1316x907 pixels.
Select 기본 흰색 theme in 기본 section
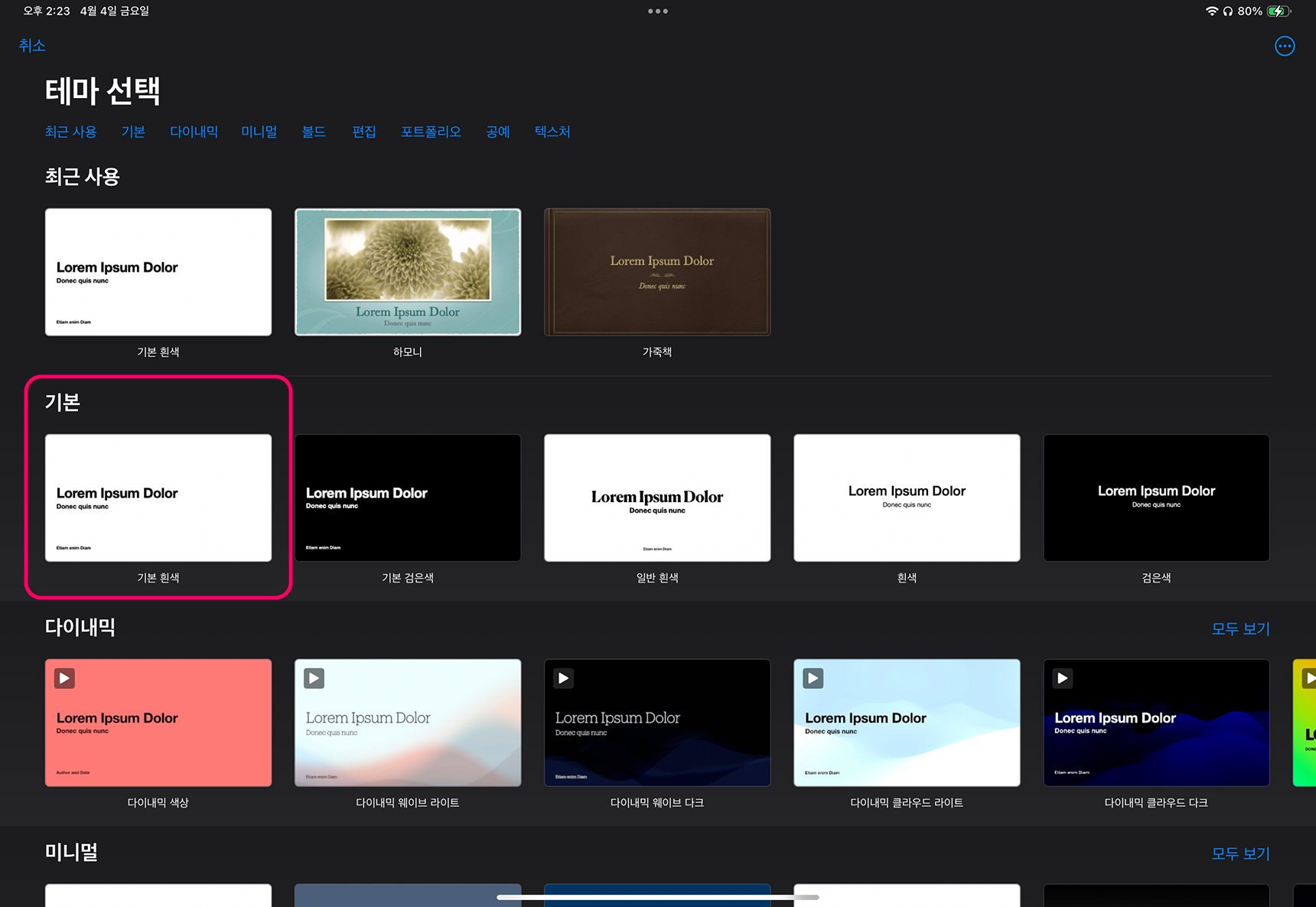[158, 498]
